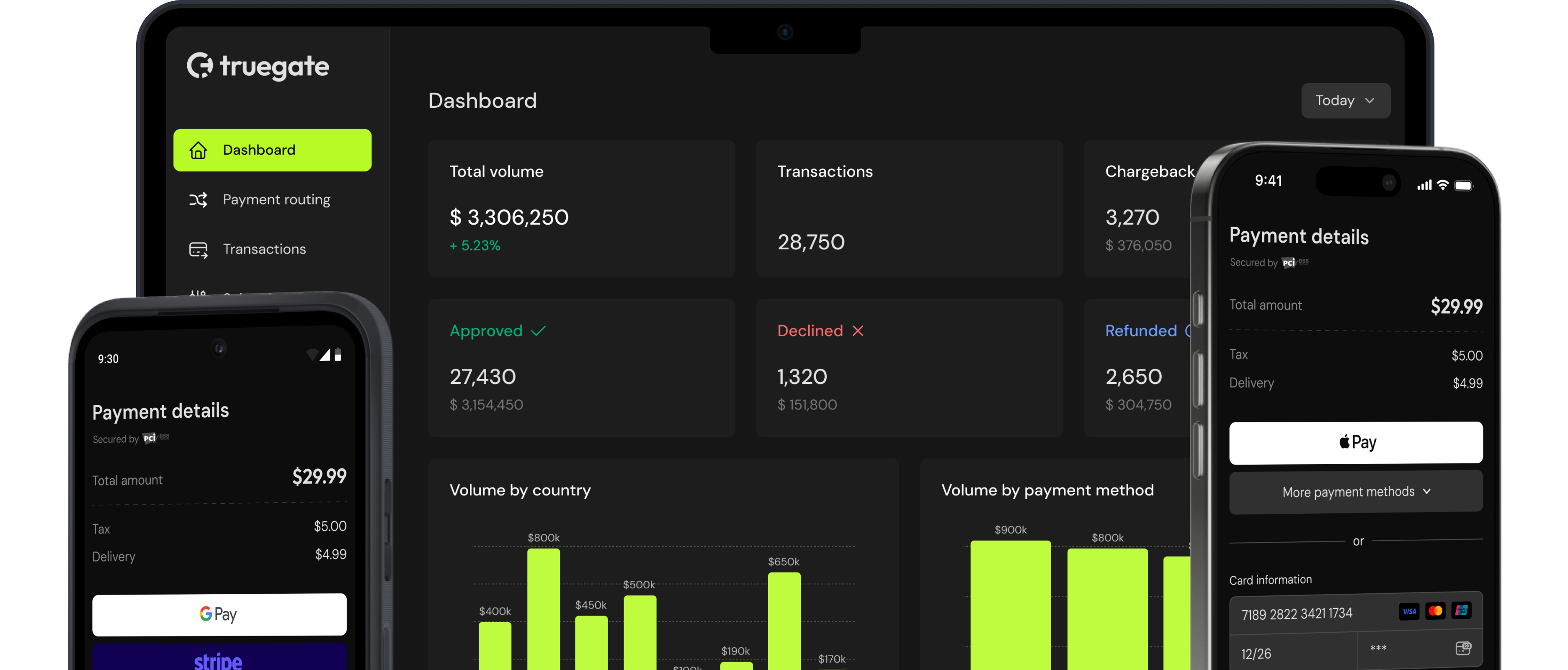Click the Refunded label
This screenshot has width=1568, height=670.
pos(1141,331)
